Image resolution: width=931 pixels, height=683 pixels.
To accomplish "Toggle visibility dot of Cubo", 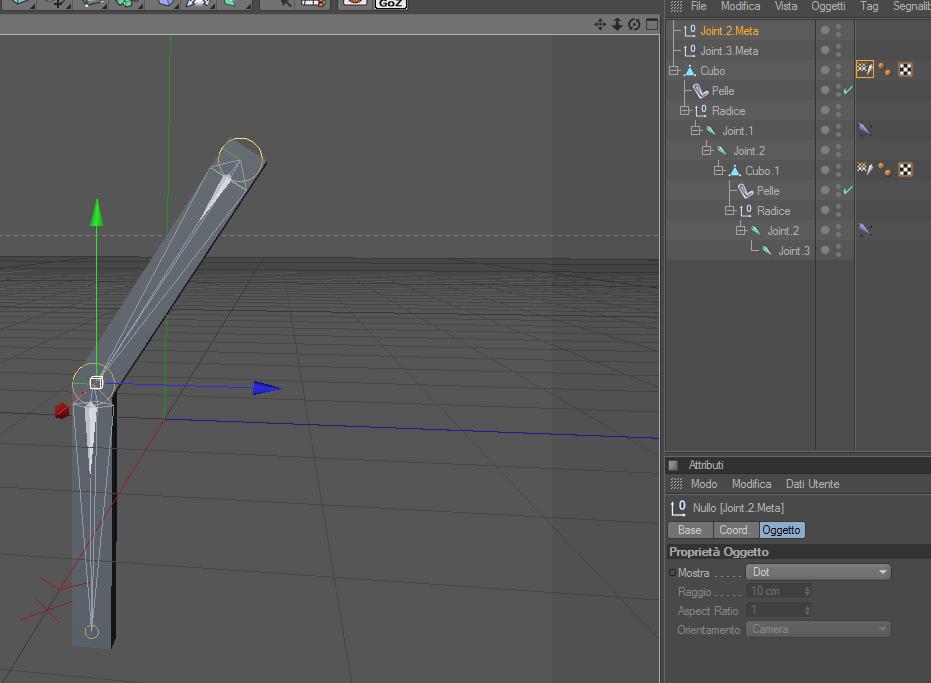I will [x=825, y=70].
